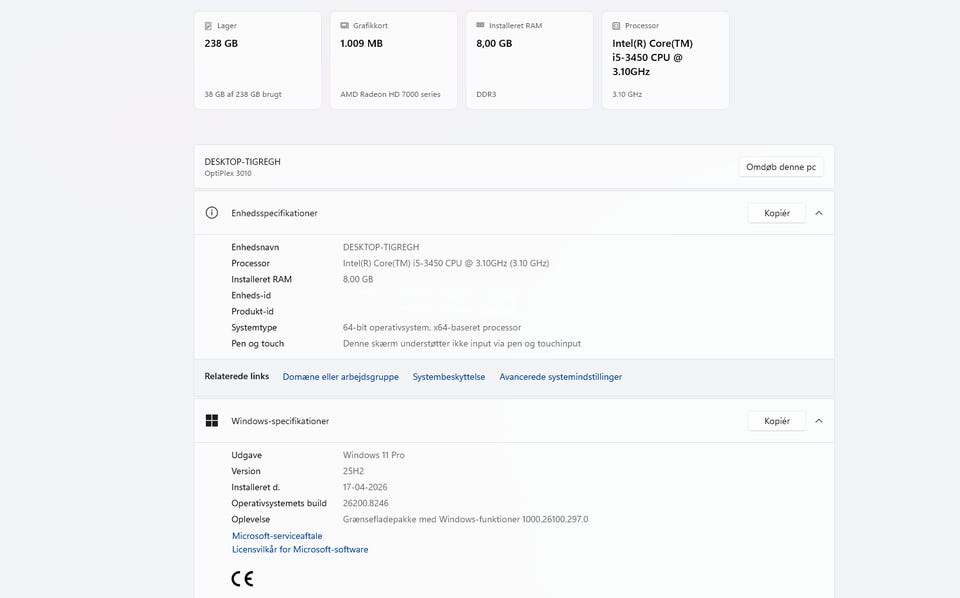This screenshot has width=960, height=598.
Task: Open Licensvilkår for Microsoft-software link
Action: tap(300, 549)
